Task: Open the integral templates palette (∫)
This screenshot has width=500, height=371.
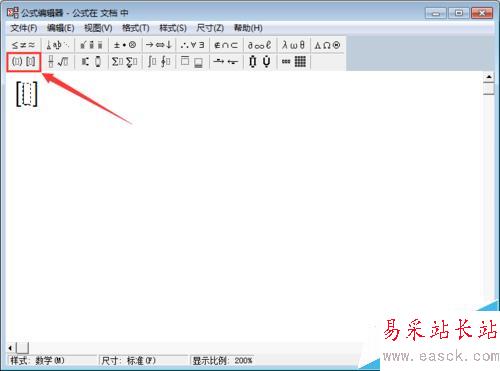Action: pyautogui.click(x=159, y=62)
